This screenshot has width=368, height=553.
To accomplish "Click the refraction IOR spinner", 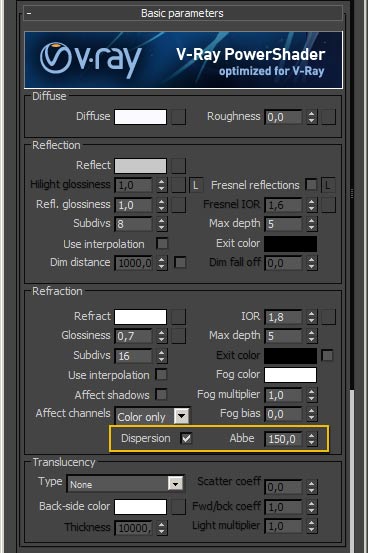I will click(x=311, y=317).
